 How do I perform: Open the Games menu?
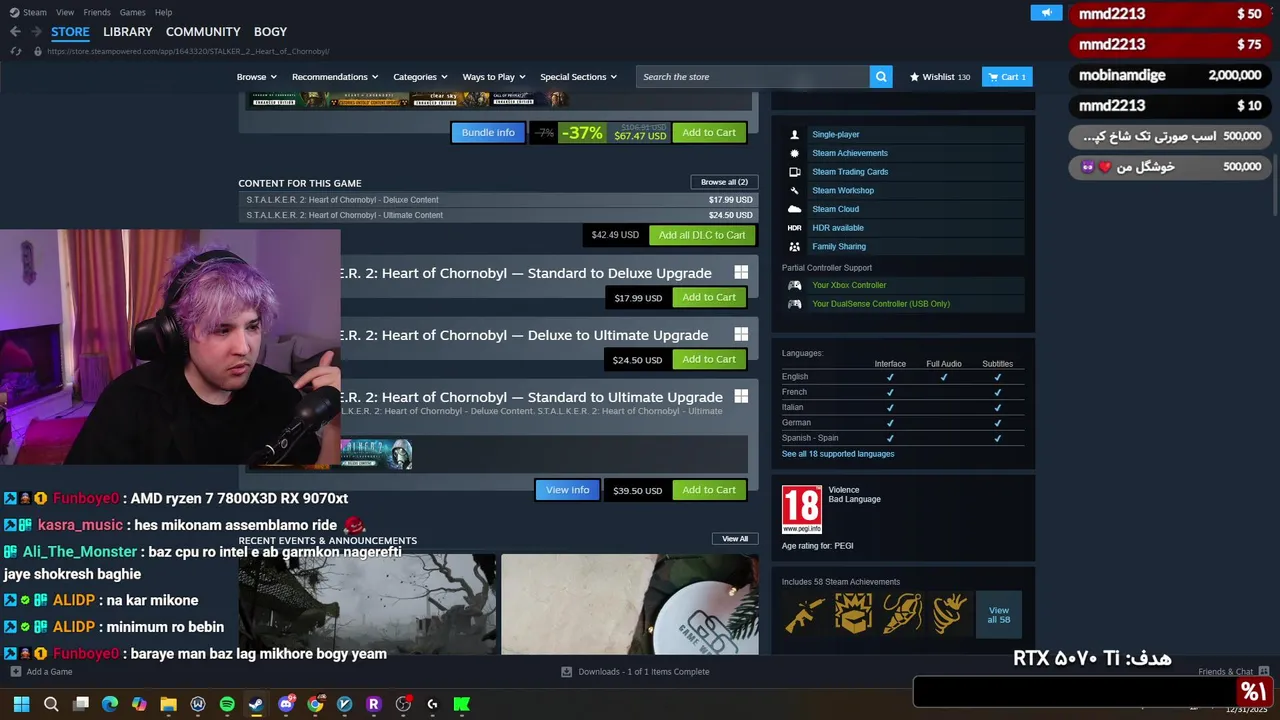point(132,12)
